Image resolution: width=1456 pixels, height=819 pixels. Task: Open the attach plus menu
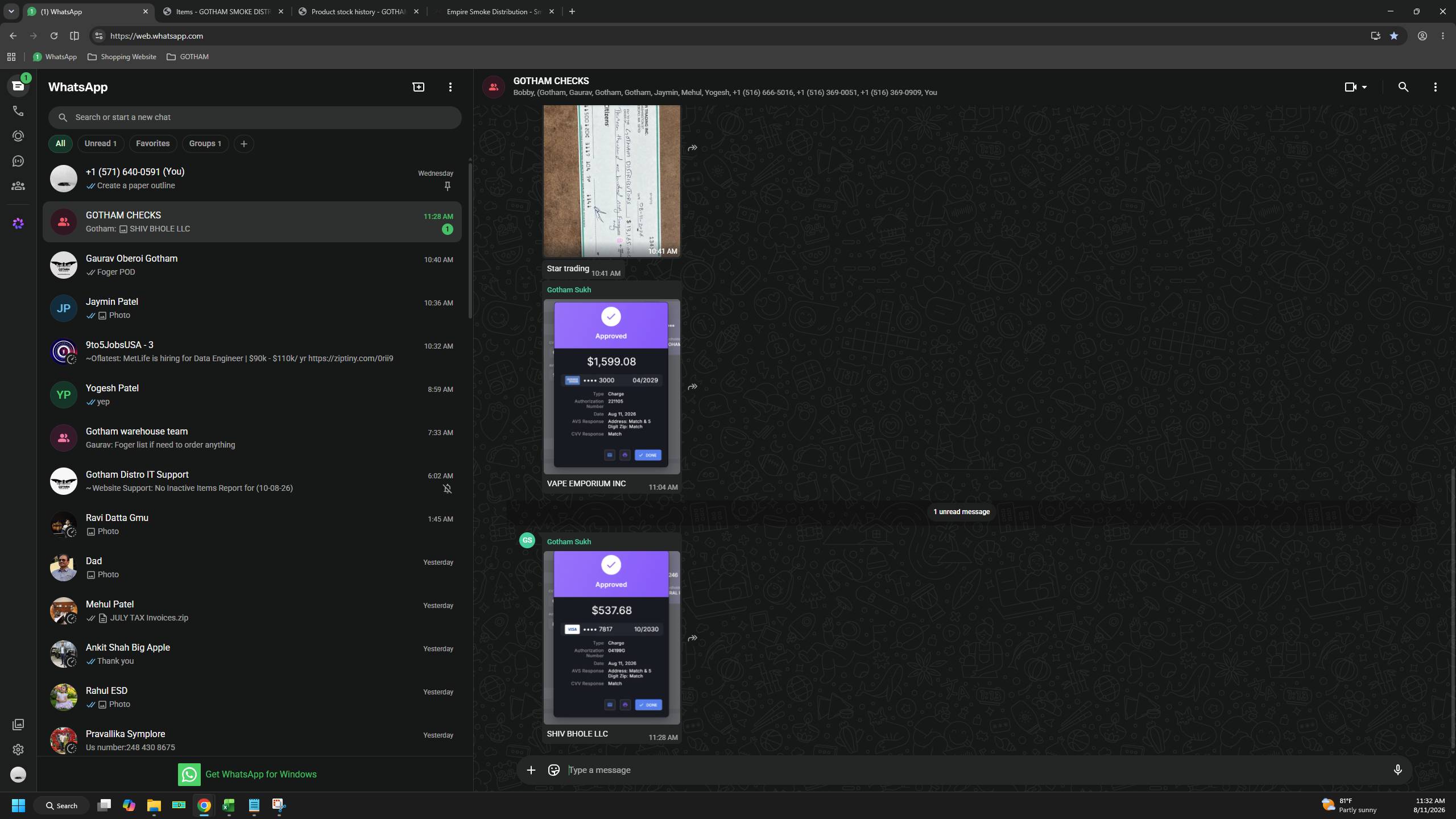tap(531, 770)
